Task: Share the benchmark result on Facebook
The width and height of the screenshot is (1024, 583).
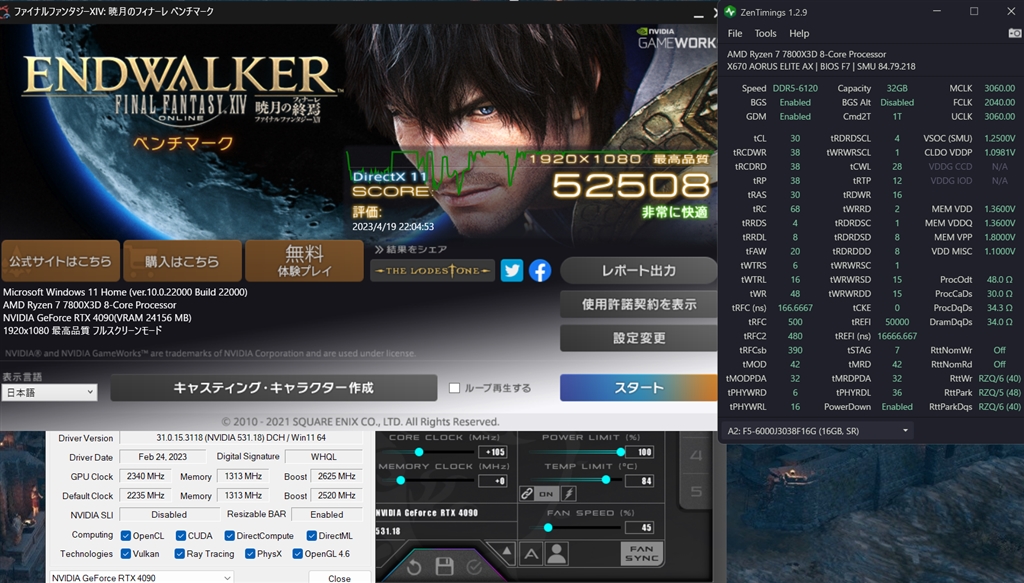Action: pyautogui.click(x=540, y=270)
